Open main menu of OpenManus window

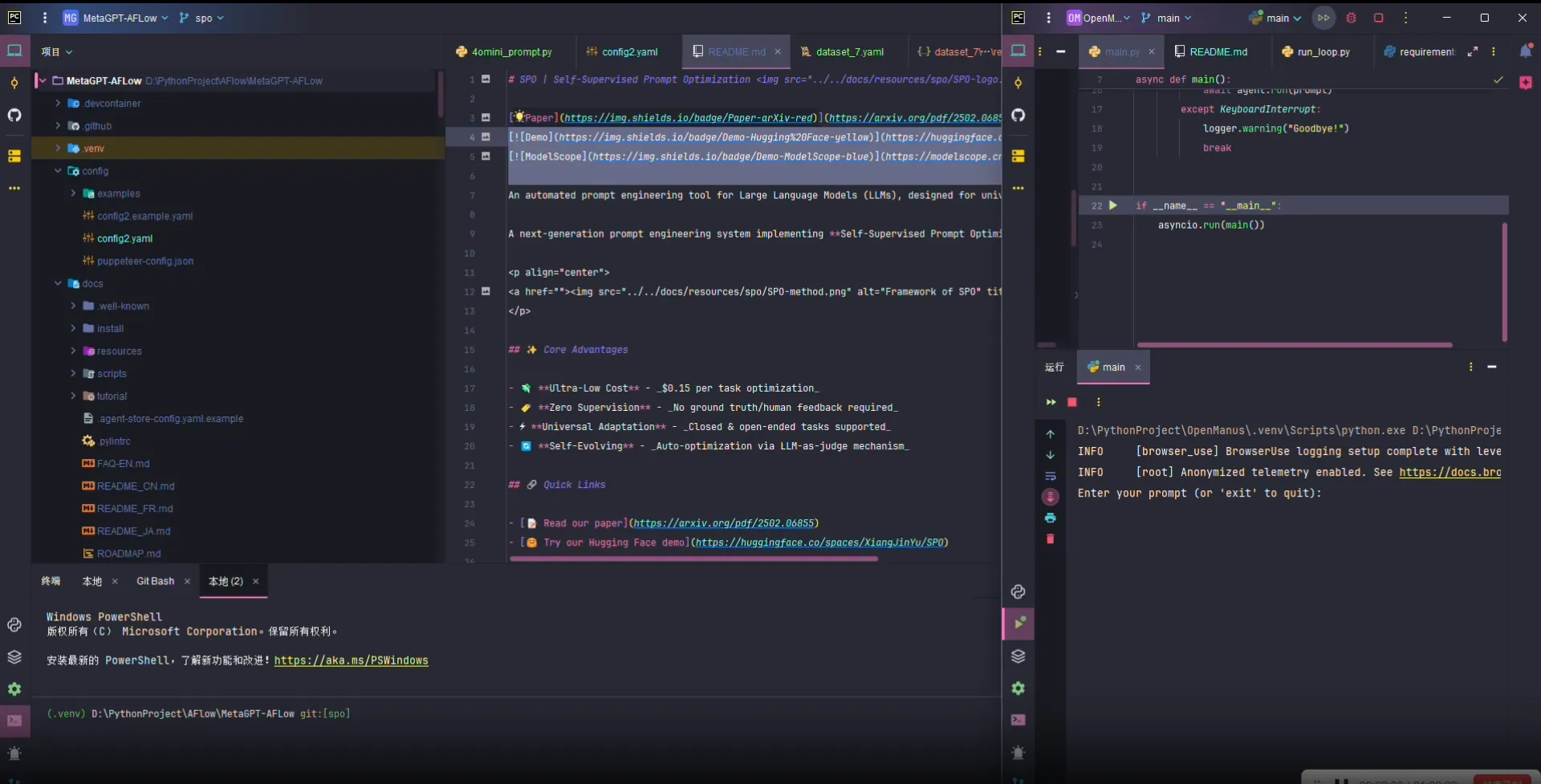tap(1048, 18)
